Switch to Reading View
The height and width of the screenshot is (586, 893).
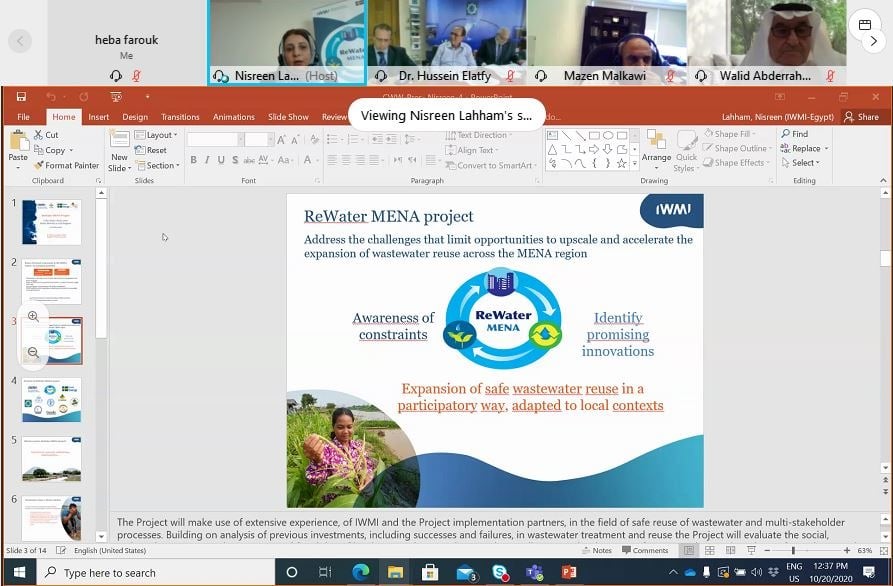[x=730, y=551]
